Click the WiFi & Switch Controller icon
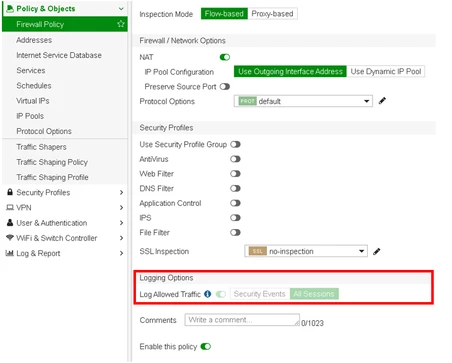This screenshot has width=452, height=363. click(10, 238)
